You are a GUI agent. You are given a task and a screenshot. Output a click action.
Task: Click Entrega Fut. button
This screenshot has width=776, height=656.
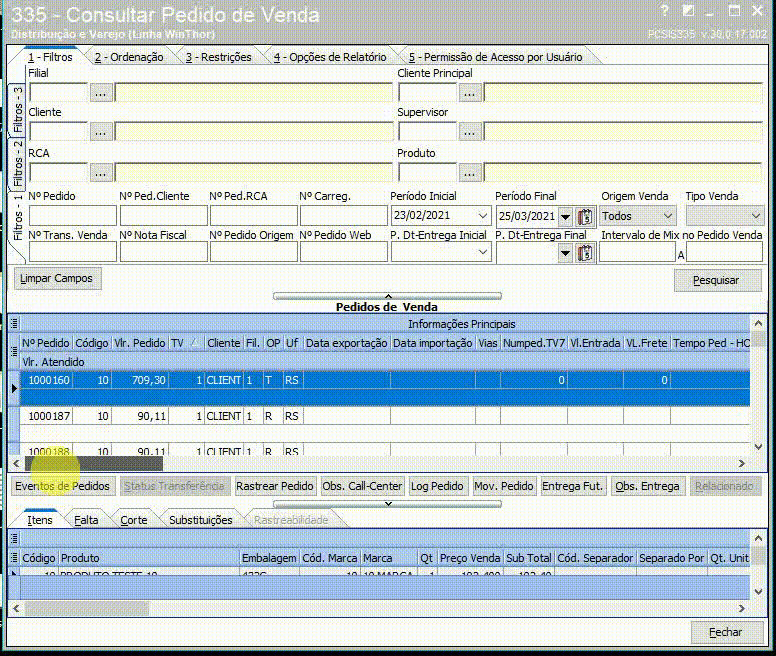[x=572, y=486]
